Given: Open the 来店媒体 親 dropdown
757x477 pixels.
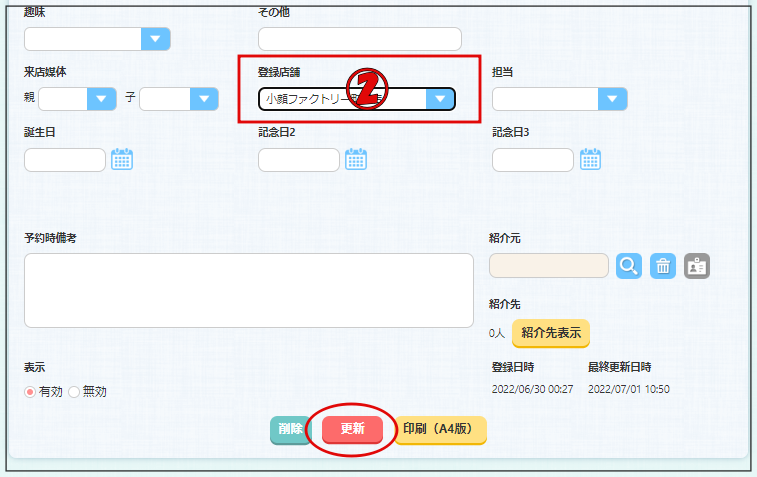Looking at the screenshot, I should click(x=102, y=99).
